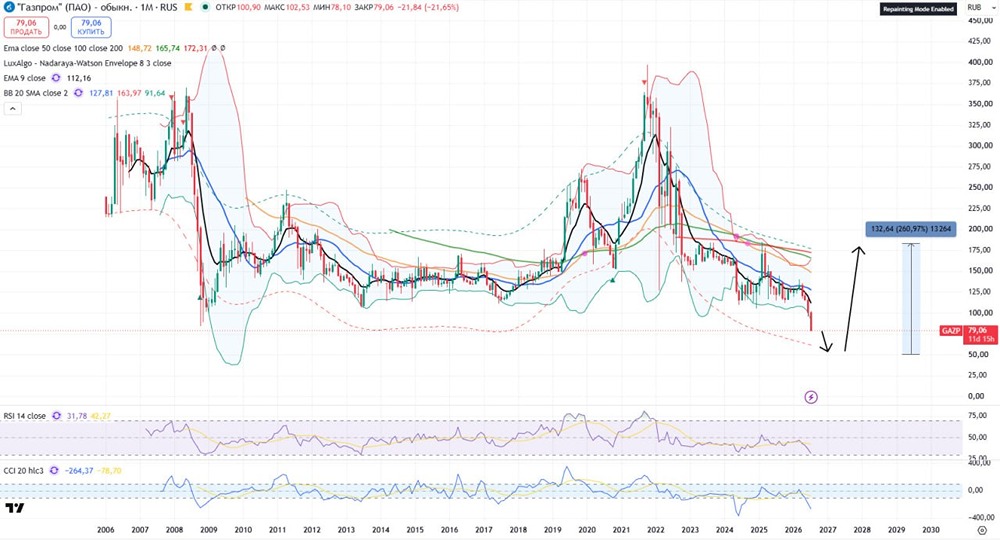
Task: Click the CCI 20 hlc3 refresh icon
Action: click(x=54, y=471)
